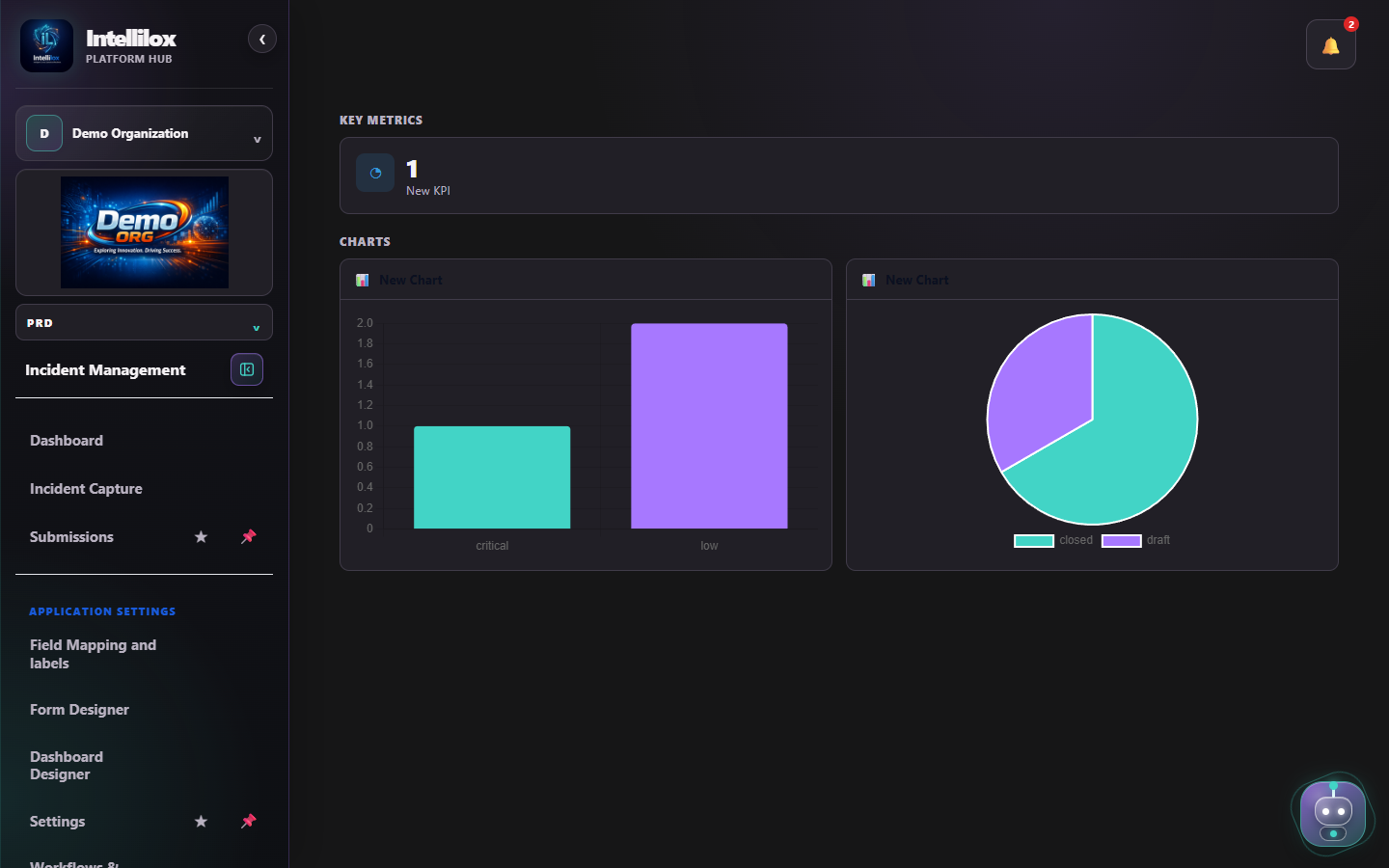Click the KPI pie icon
1389x868 pixels.
tap(375, 173)
